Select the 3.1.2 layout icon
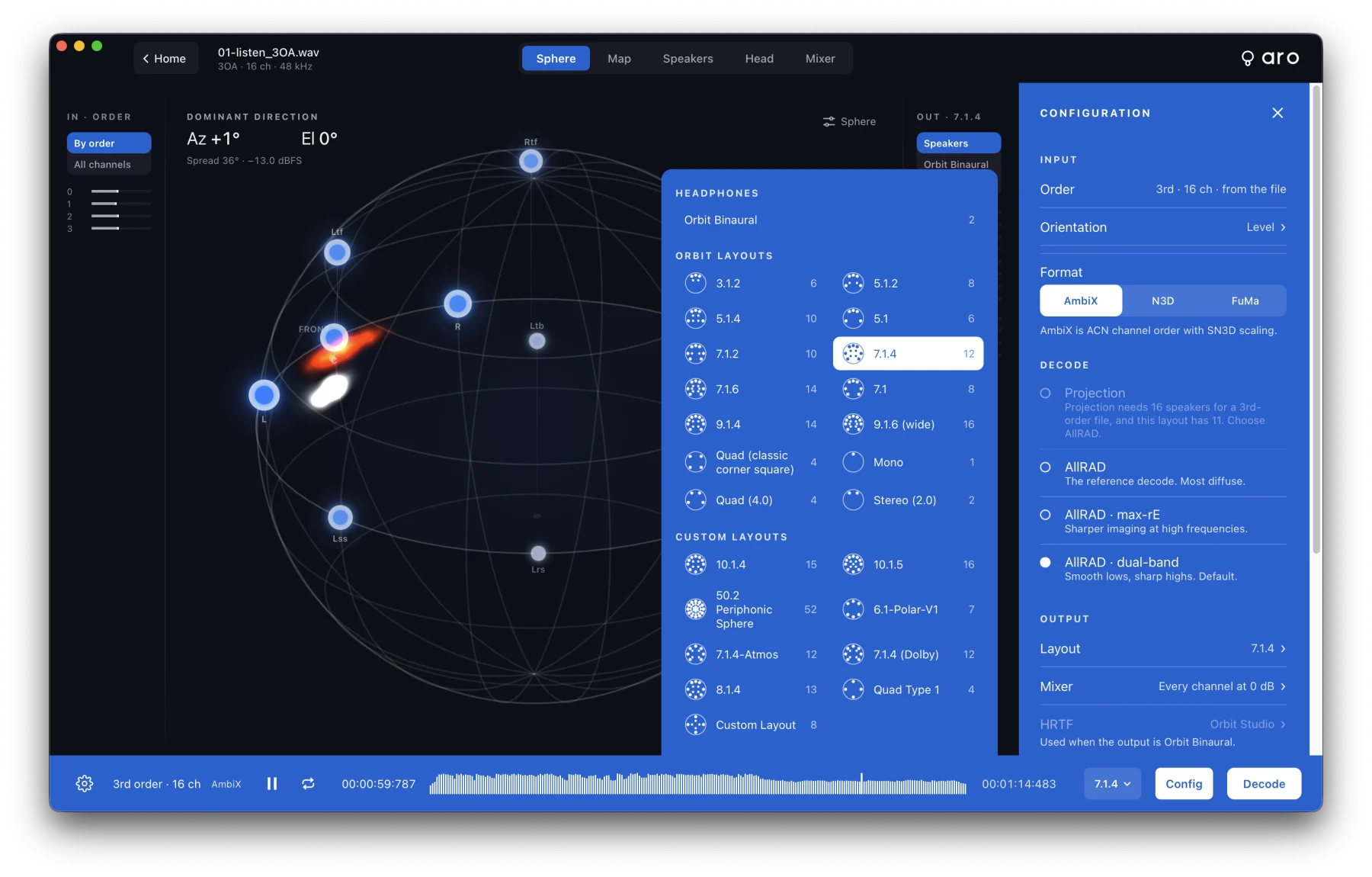This screenshot has height=877, width=1372. [x=695, y=283]
